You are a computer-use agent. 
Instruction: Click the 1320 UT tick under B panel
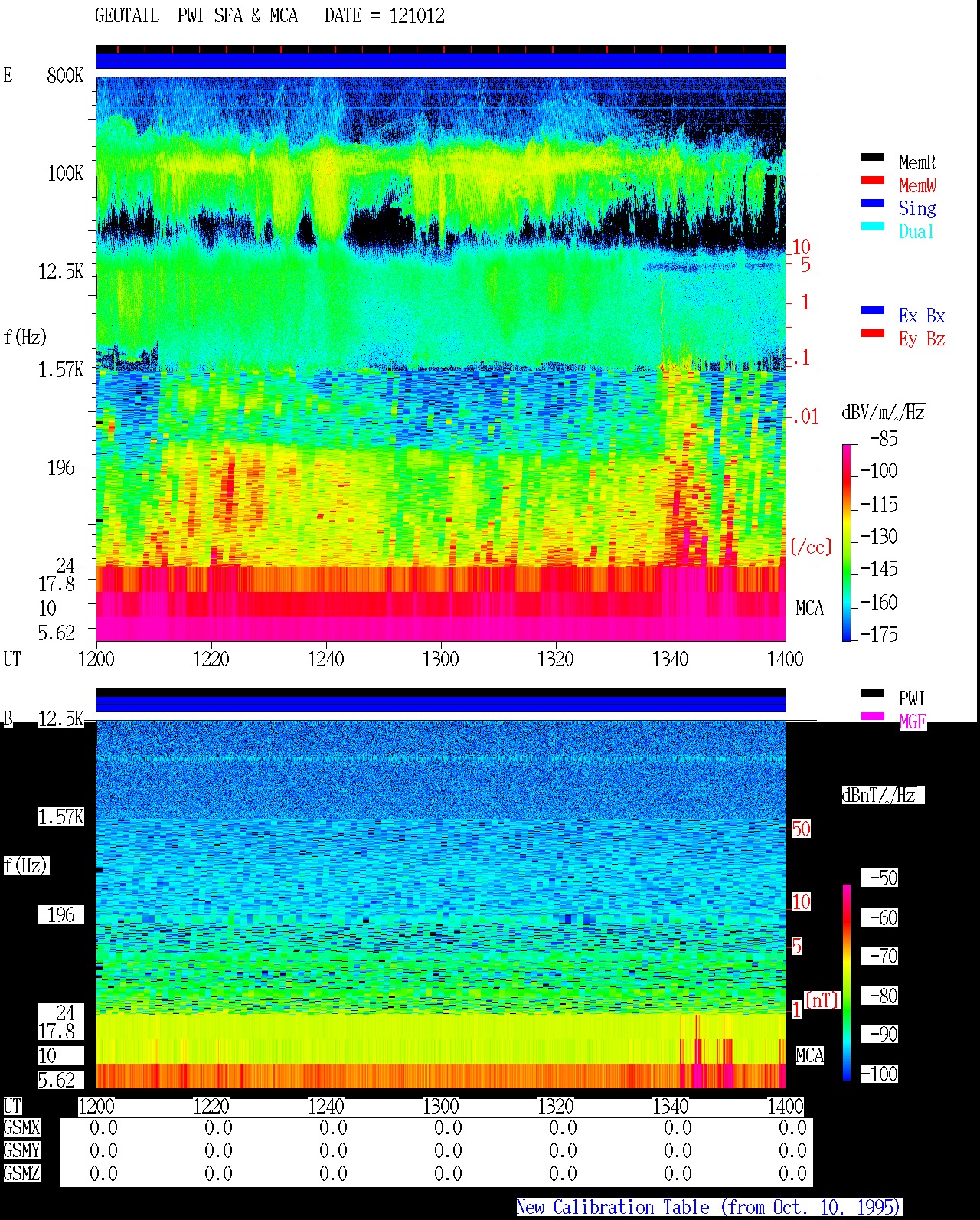pos(556,1107)
